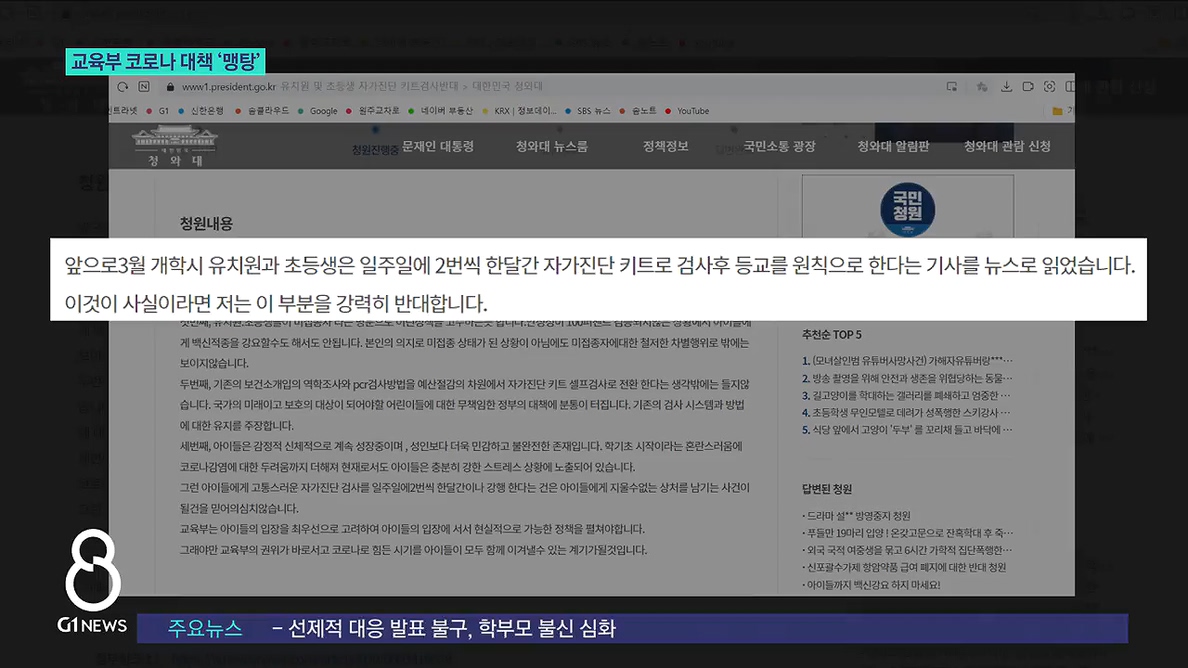
Task: Open the 신한은행 bookmark
Action: (207, 111)
